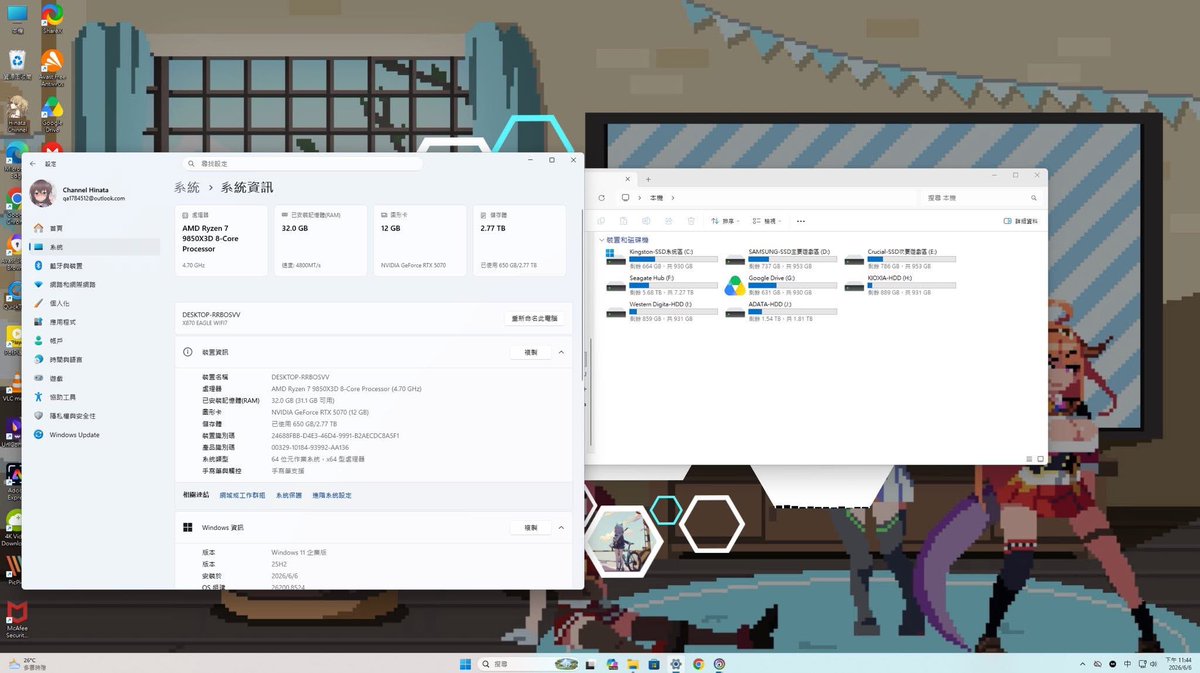Click the 重新命名此電腦 button
Screen dimensions: 1200x673
point(535,318)
